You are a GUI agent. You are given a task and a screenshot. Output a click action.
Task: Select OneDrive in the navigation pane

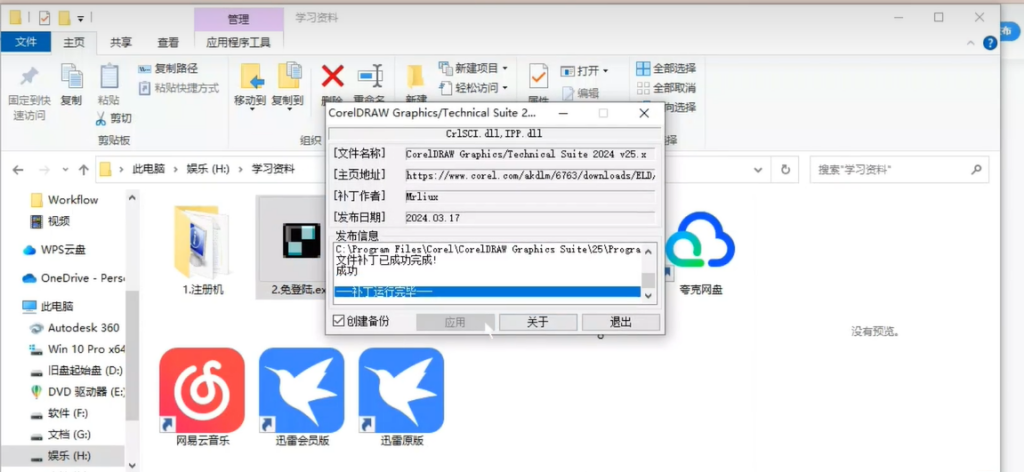(x=73, y=278)
